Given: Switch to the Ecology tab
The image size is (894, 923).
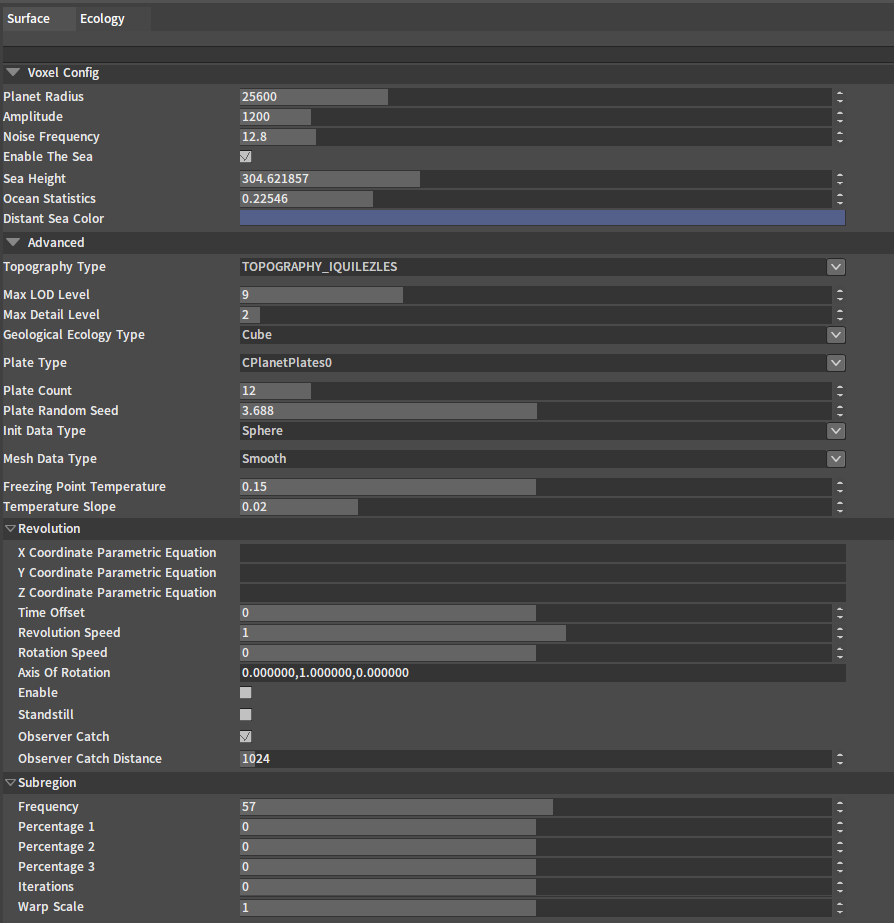Looking at the screenshot, I should click(x=102, y=19).
